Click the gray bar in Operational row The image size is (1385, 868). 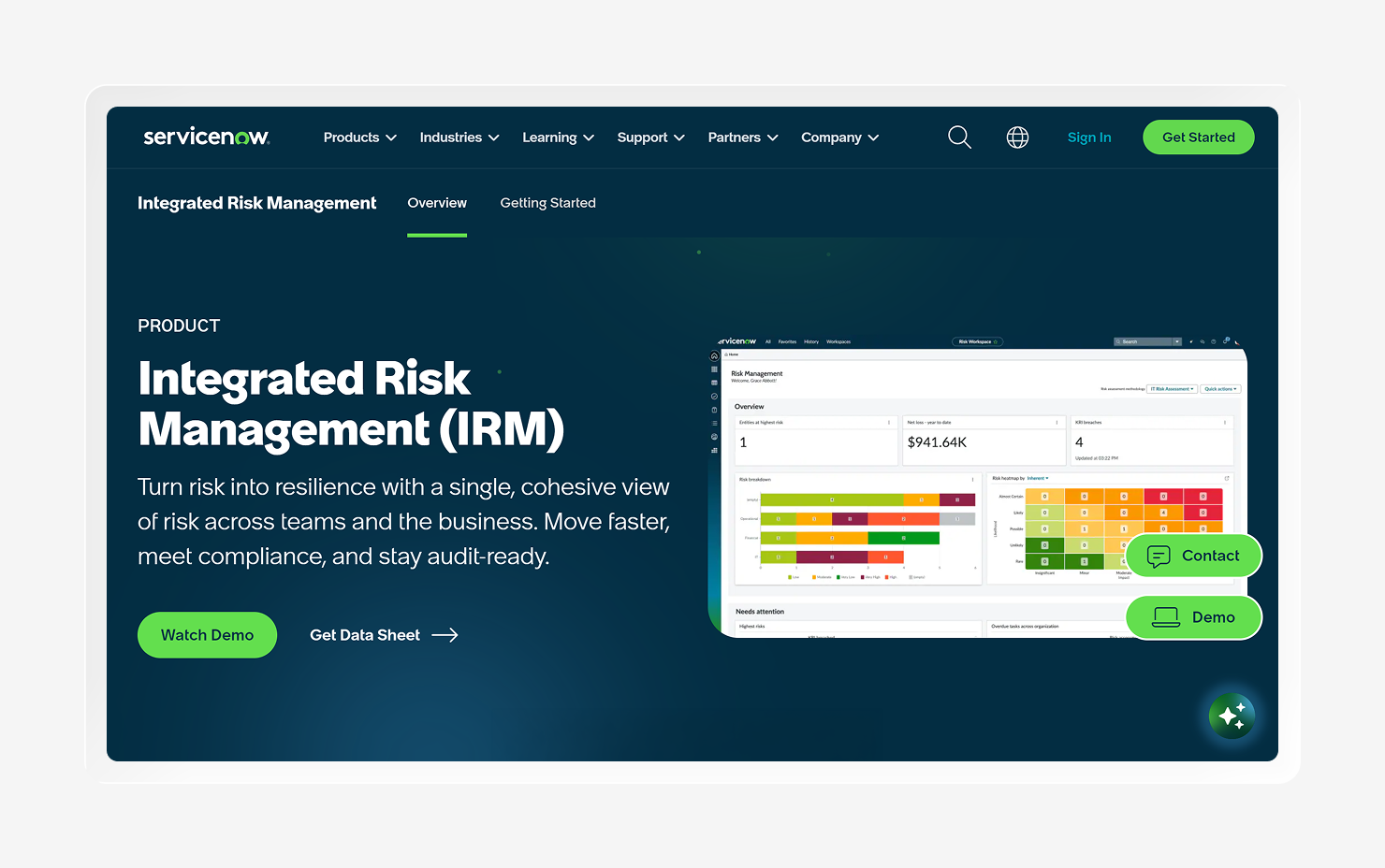click(957, 518)
